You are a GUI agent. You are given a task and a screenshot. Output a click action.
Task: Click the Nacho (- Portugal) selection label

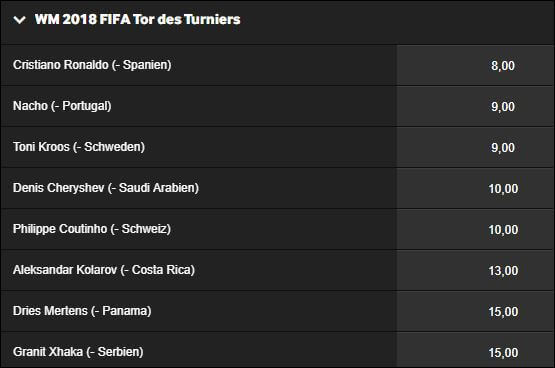click(62, 106)
